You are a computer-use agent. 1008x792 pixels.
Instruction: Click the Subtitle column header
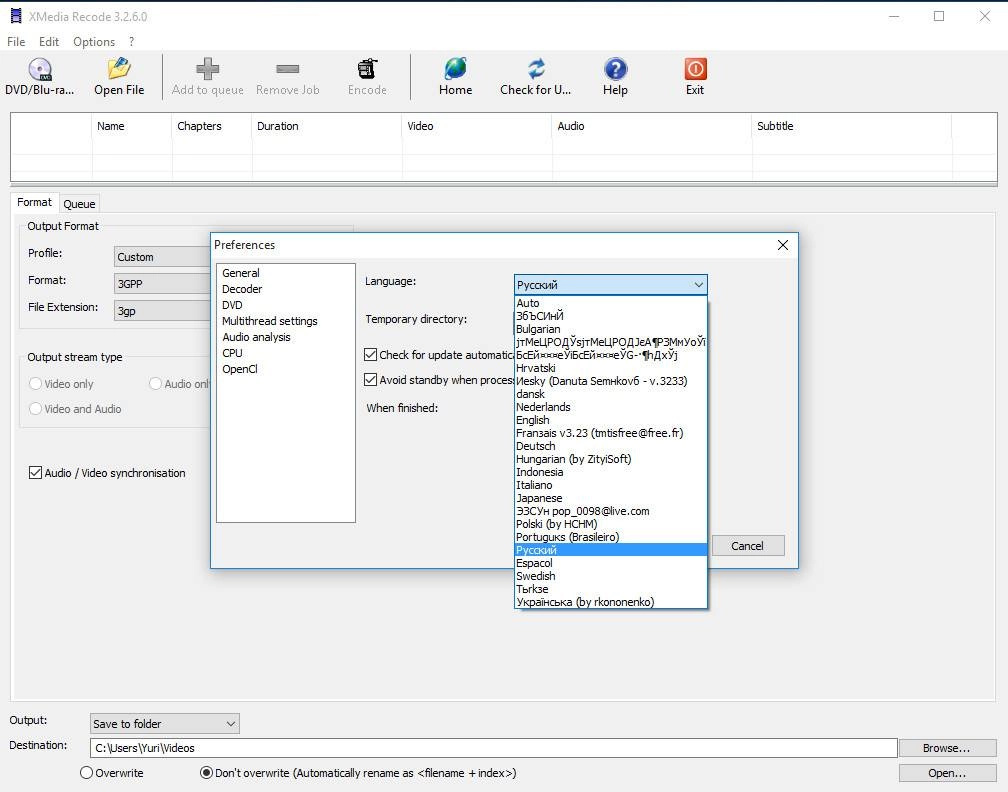[x=852, y=126]
